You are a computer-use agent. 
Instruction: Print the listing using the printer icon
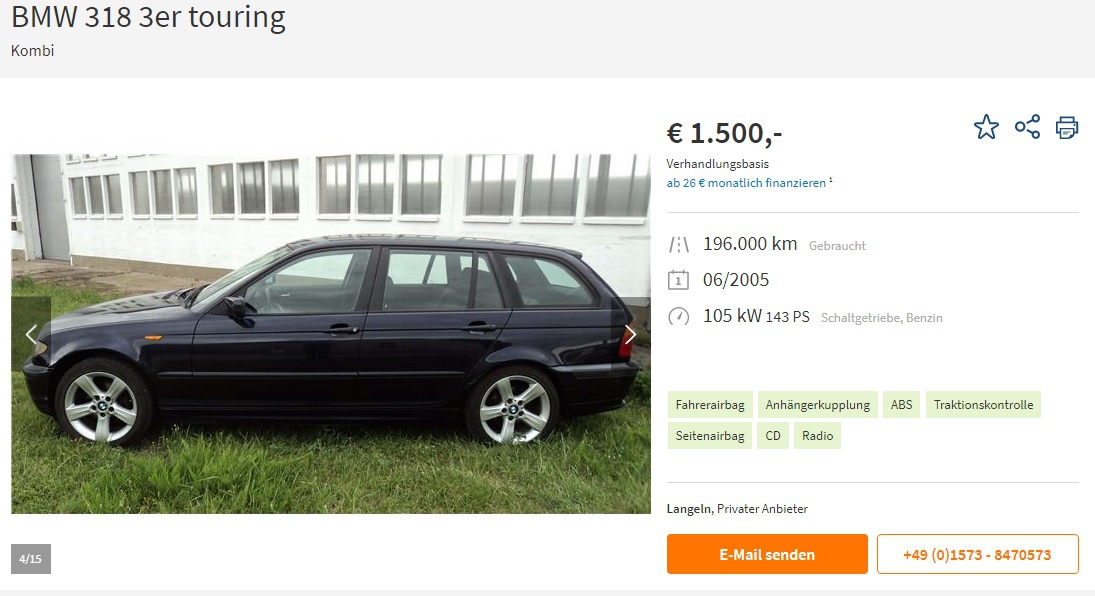pyautogui.click(x=1066, y=127)
